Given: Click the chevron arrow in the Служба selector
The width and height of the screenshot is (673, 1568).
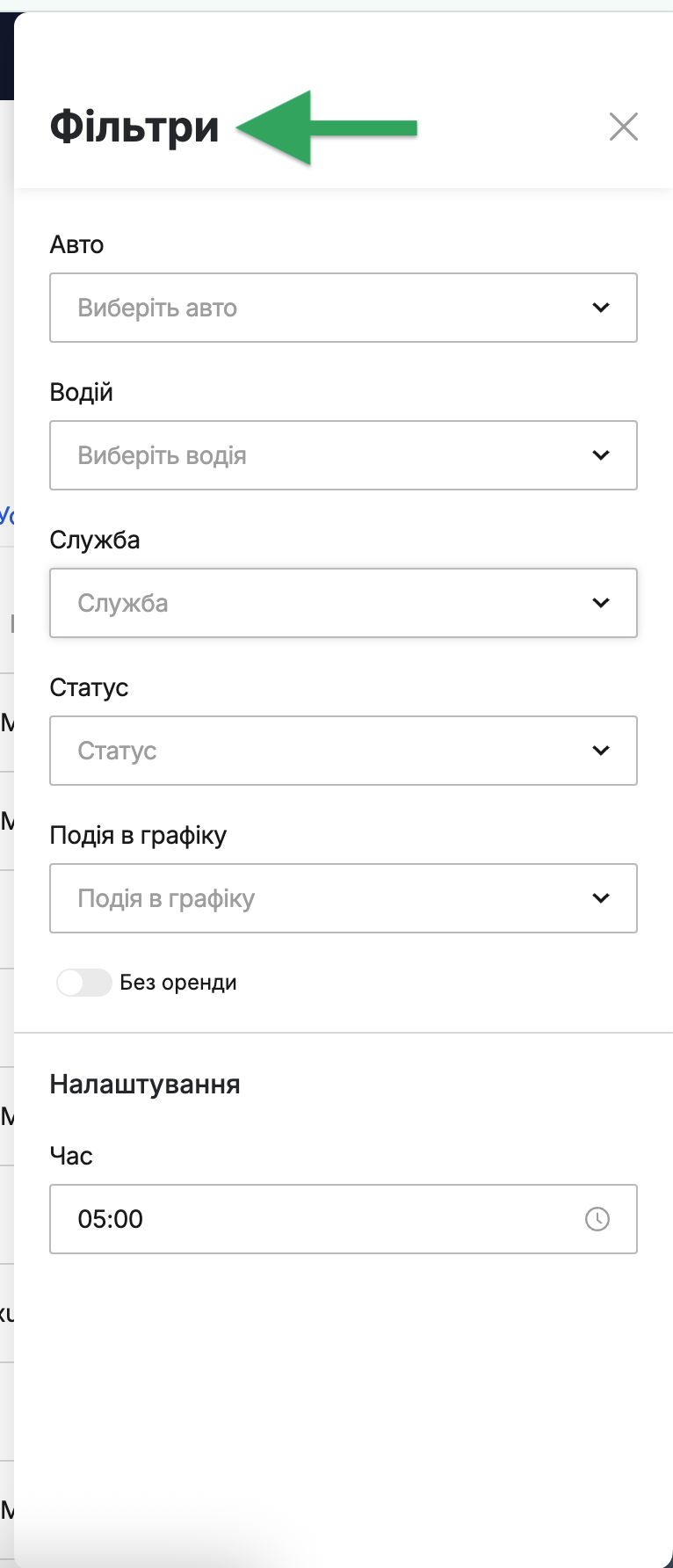Looking at the screenshot, I should [x=601, y=603].
